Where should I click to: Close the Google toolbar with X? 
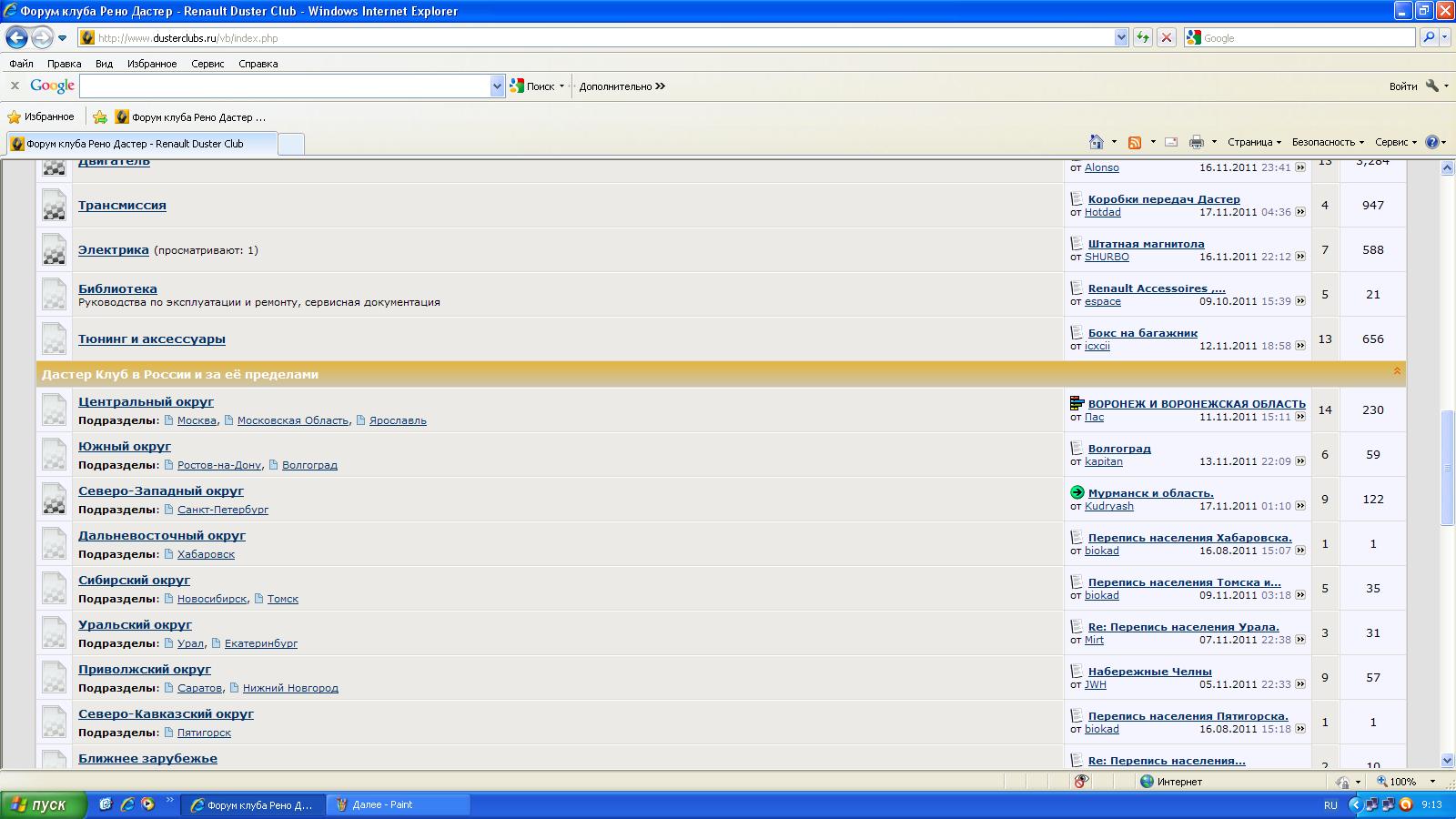pos(15,86)
